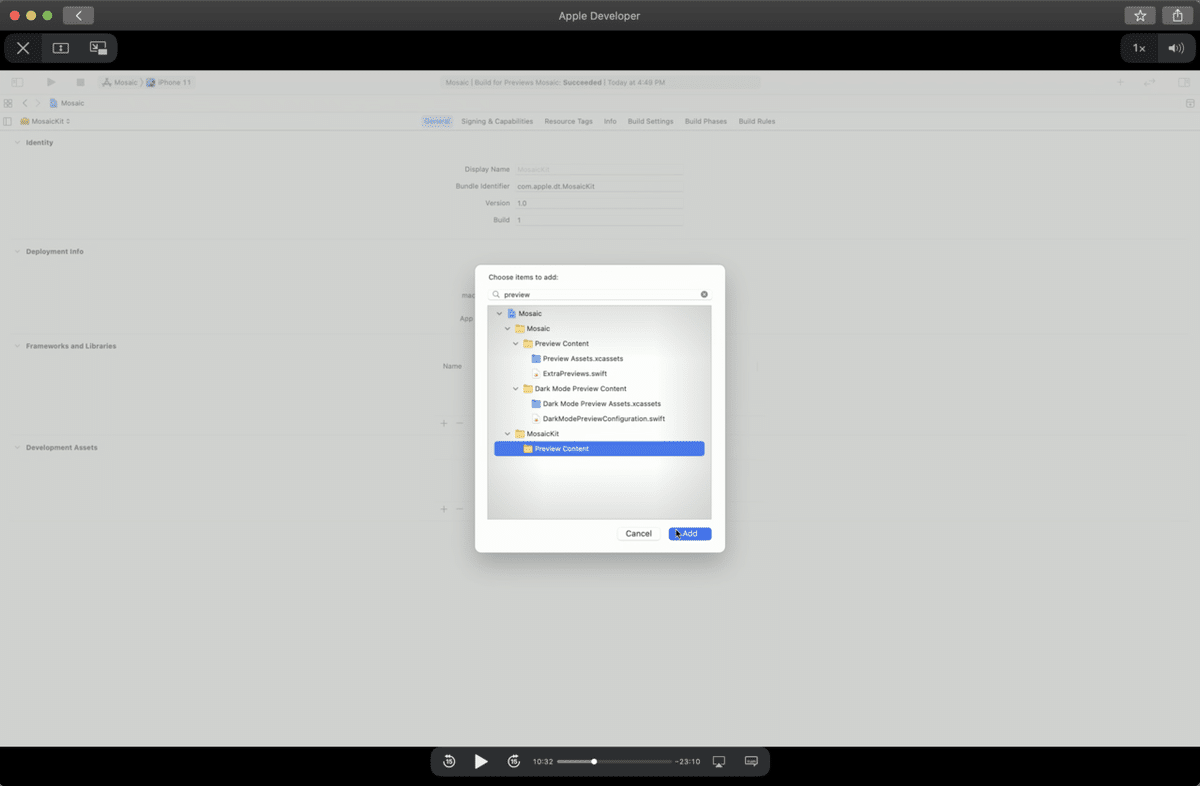1200x786 pixels.
Task: Click the Add button
Action: pos(690,534)
